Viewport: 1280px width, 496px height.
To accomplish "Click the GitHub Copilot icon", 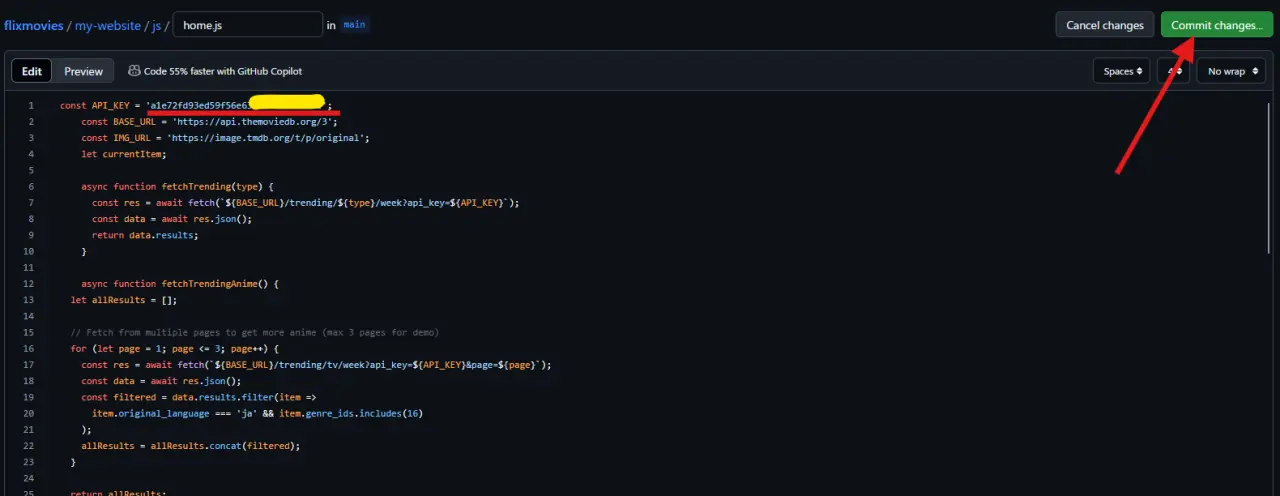I will (x=134, y=71).
